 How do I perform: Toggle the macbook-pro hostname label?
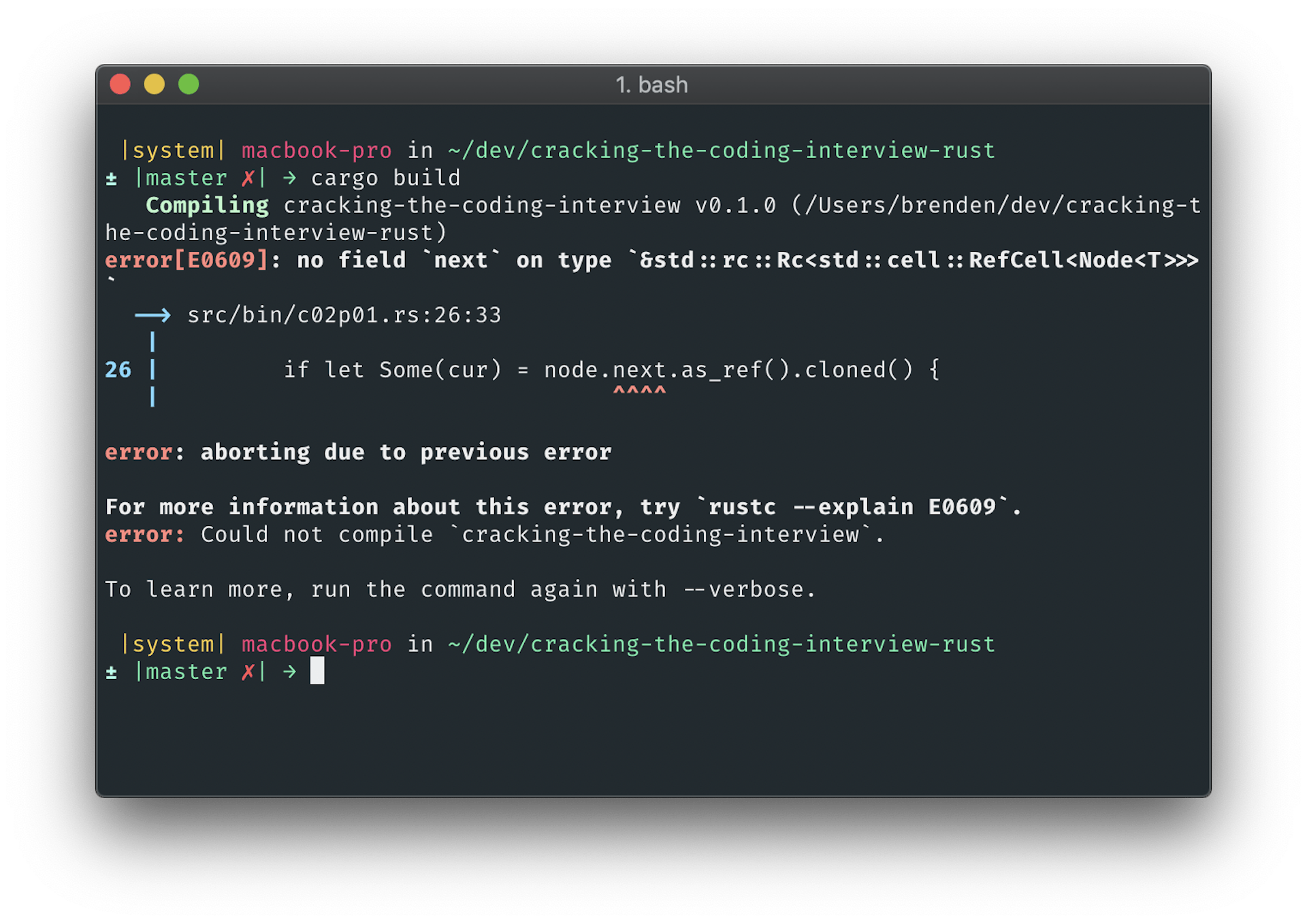[x=317, y=150]
